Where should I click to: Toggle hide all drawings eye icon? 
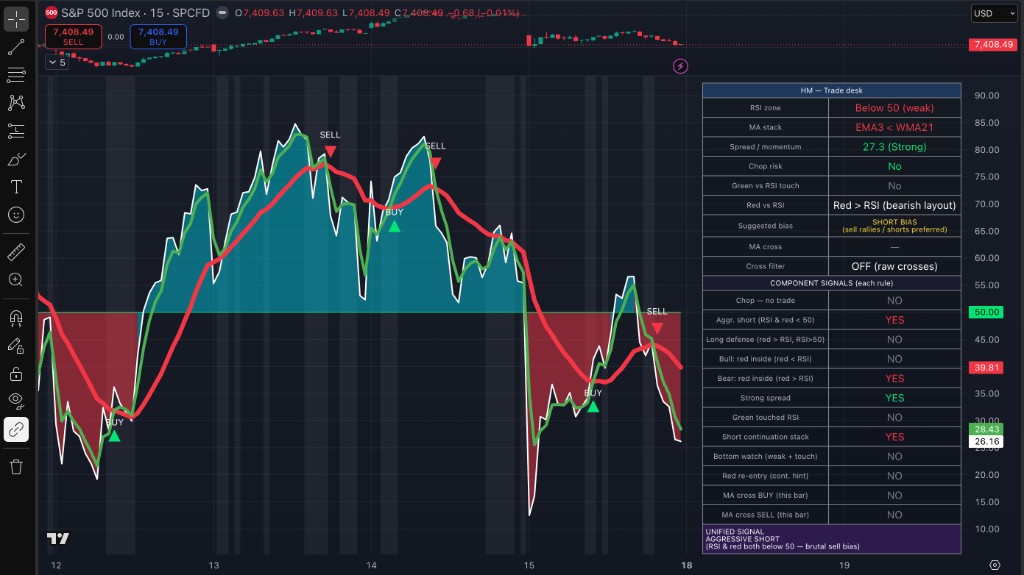point(16,401)
